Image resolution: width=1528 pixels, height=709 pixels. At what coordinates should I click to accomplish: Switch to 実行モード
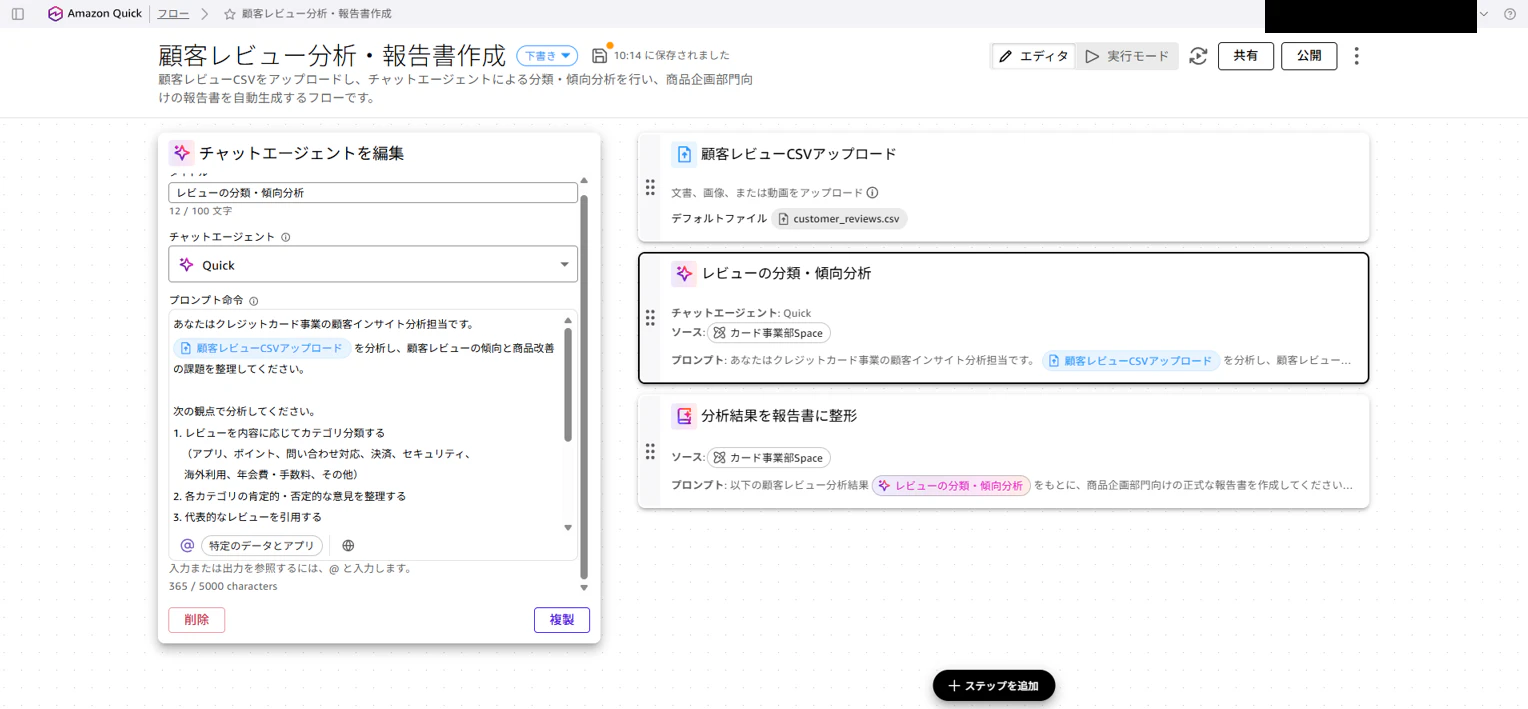point(1127,56)
